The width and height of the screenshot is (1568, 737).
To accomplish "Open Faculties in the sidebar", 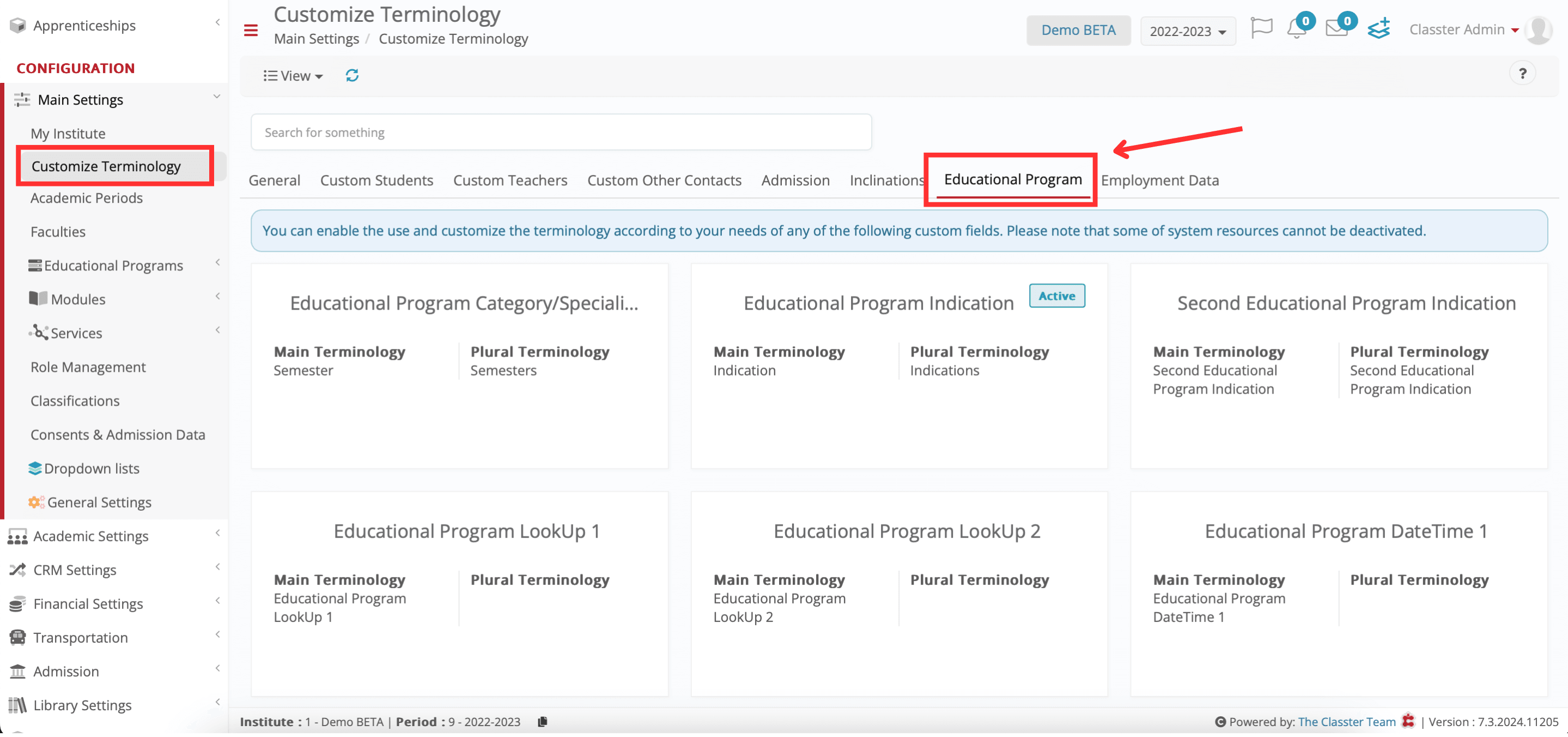I will pos(58,232).
